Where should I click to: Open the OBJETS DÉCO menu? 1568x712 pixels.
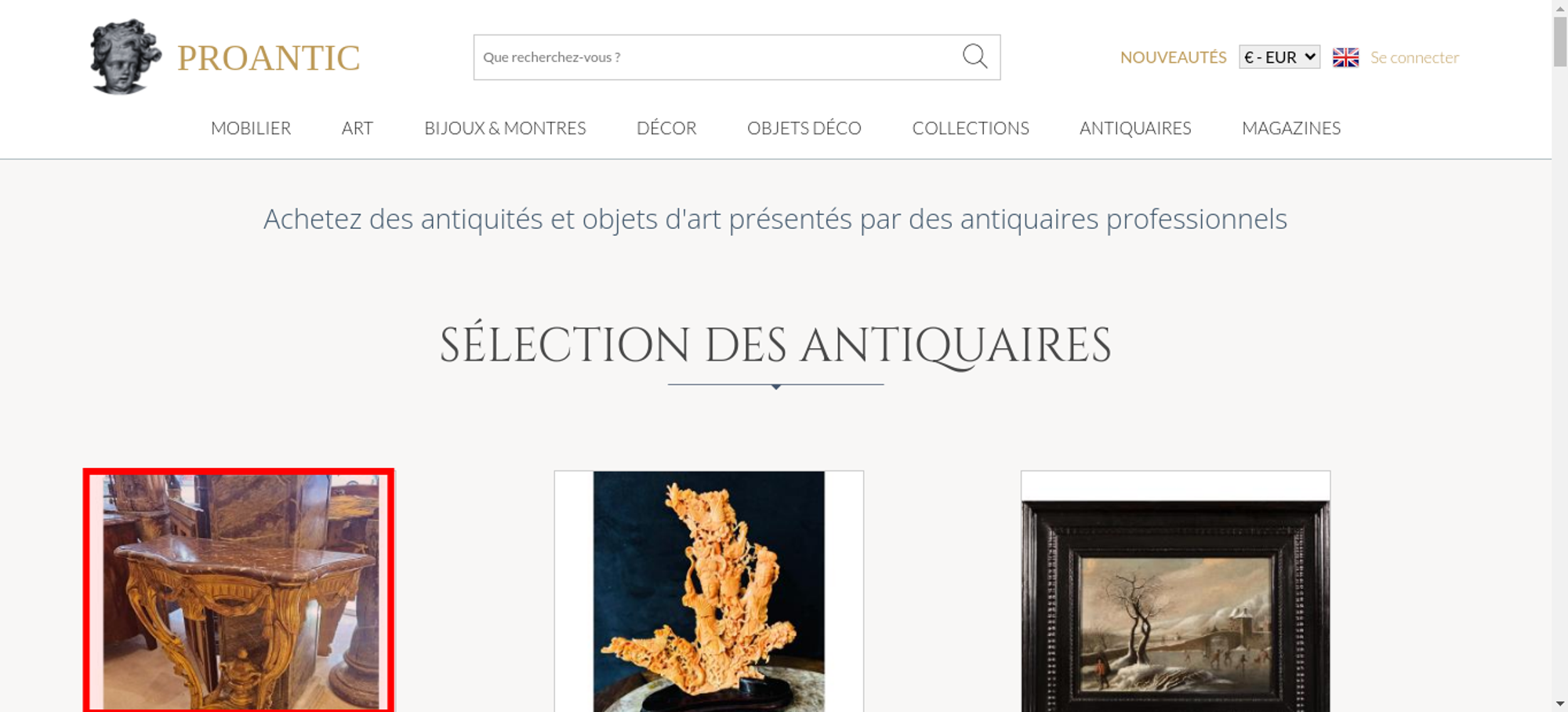tap(804, 128)
